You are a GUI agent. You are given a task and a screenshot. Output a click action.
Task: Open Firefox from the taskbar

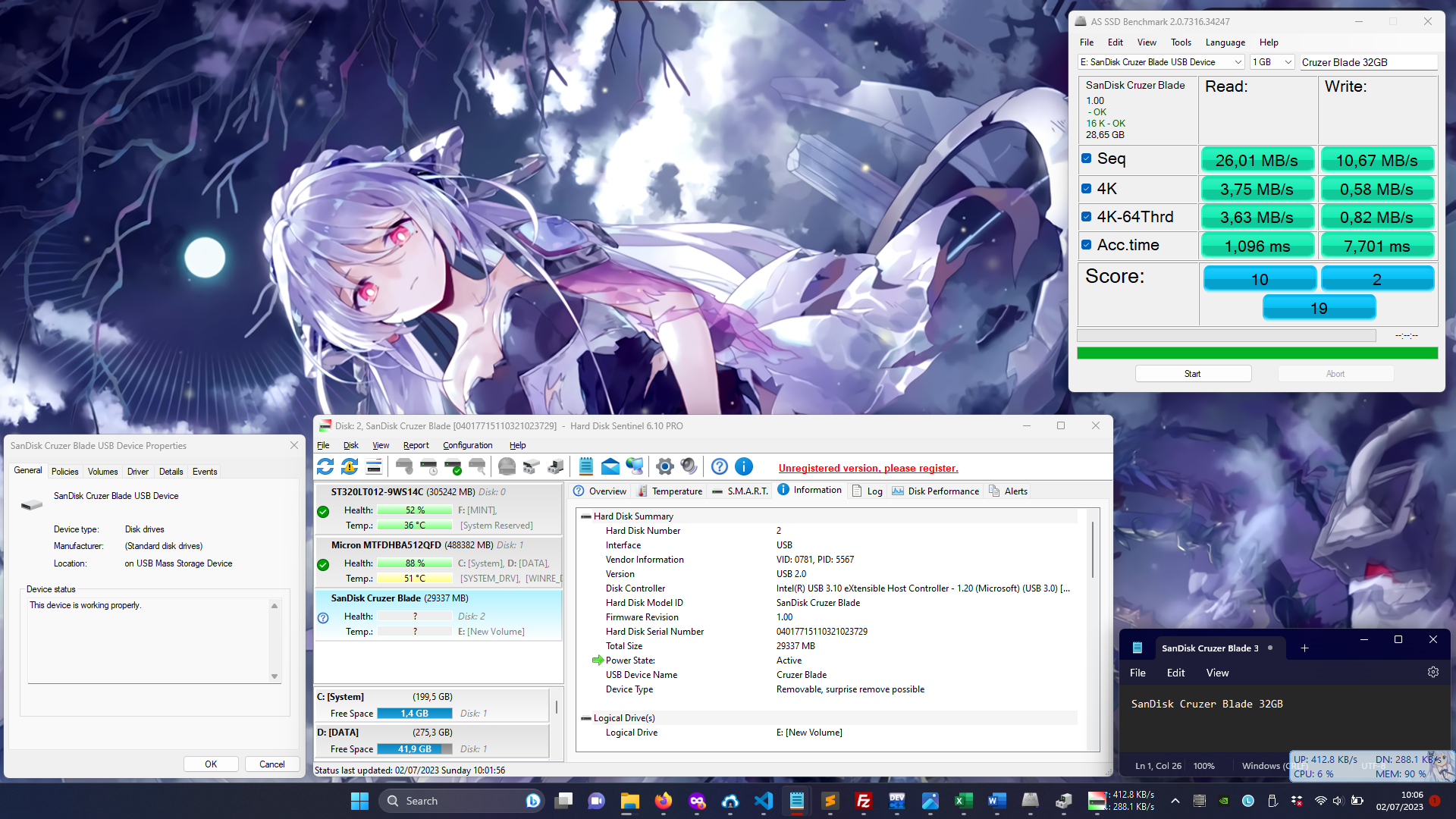click(664, 801)
